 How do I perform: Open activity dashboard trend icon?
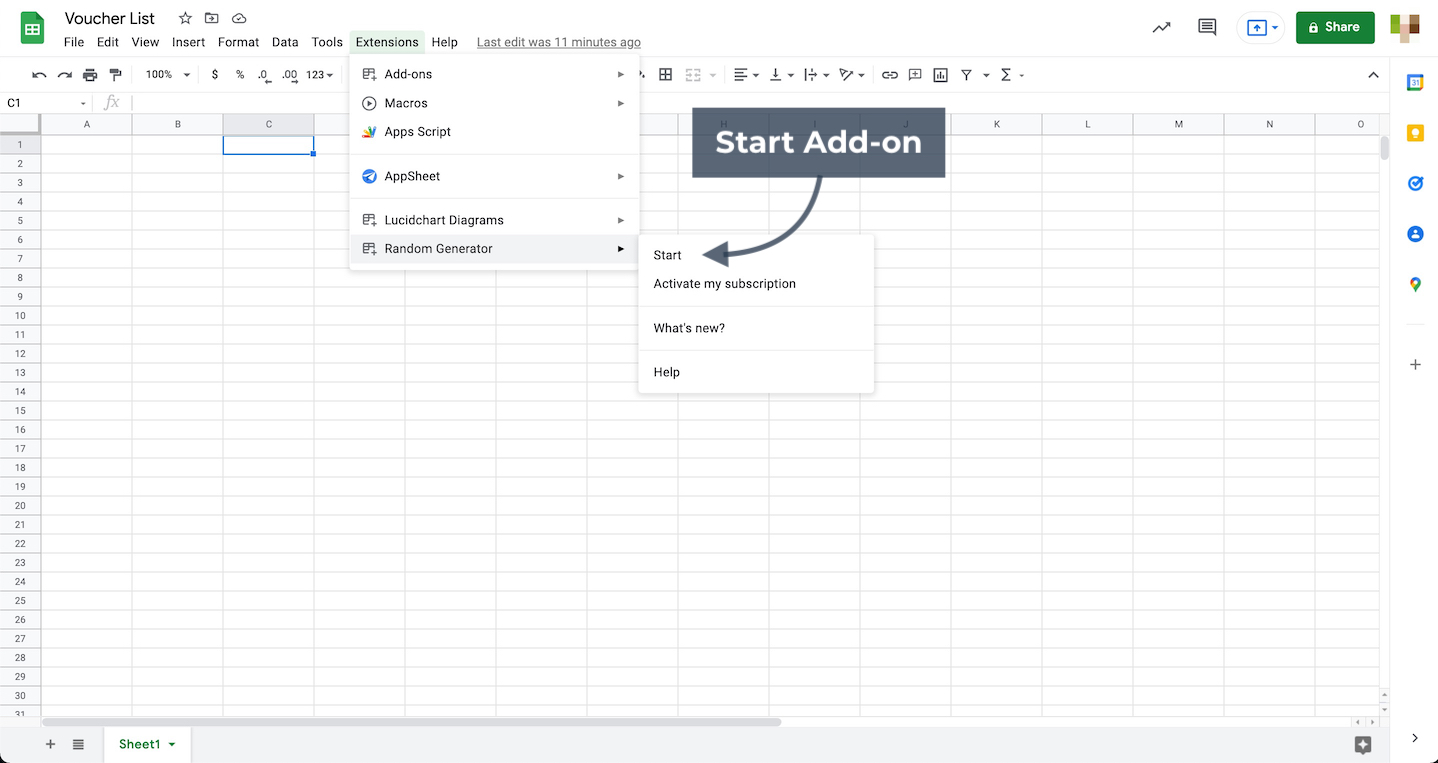coord(1161,28)
